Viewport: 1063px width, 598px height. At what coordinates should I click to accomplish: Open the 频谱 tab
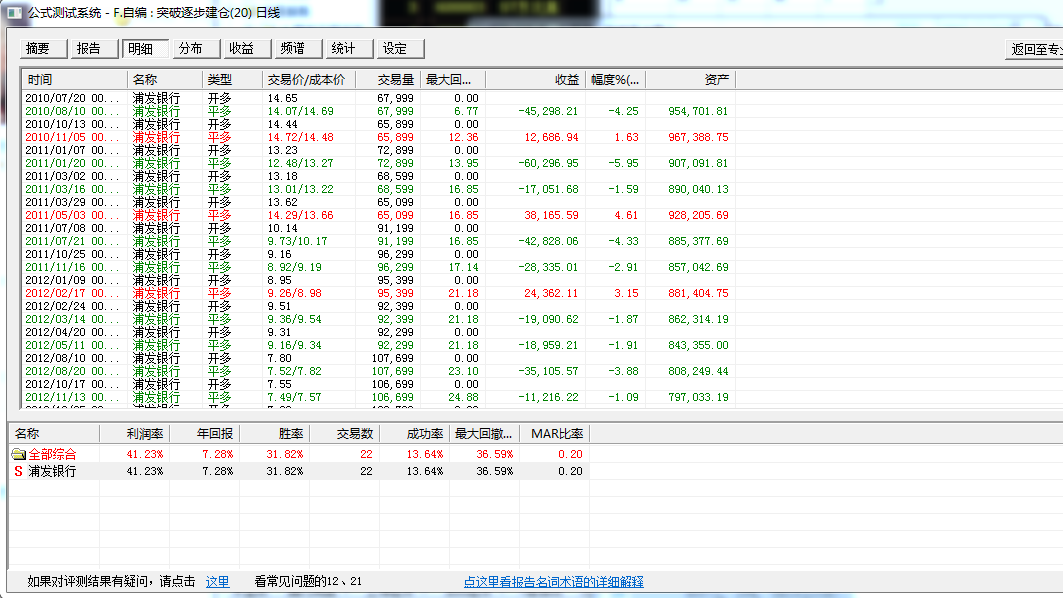(x=298, y=49)
